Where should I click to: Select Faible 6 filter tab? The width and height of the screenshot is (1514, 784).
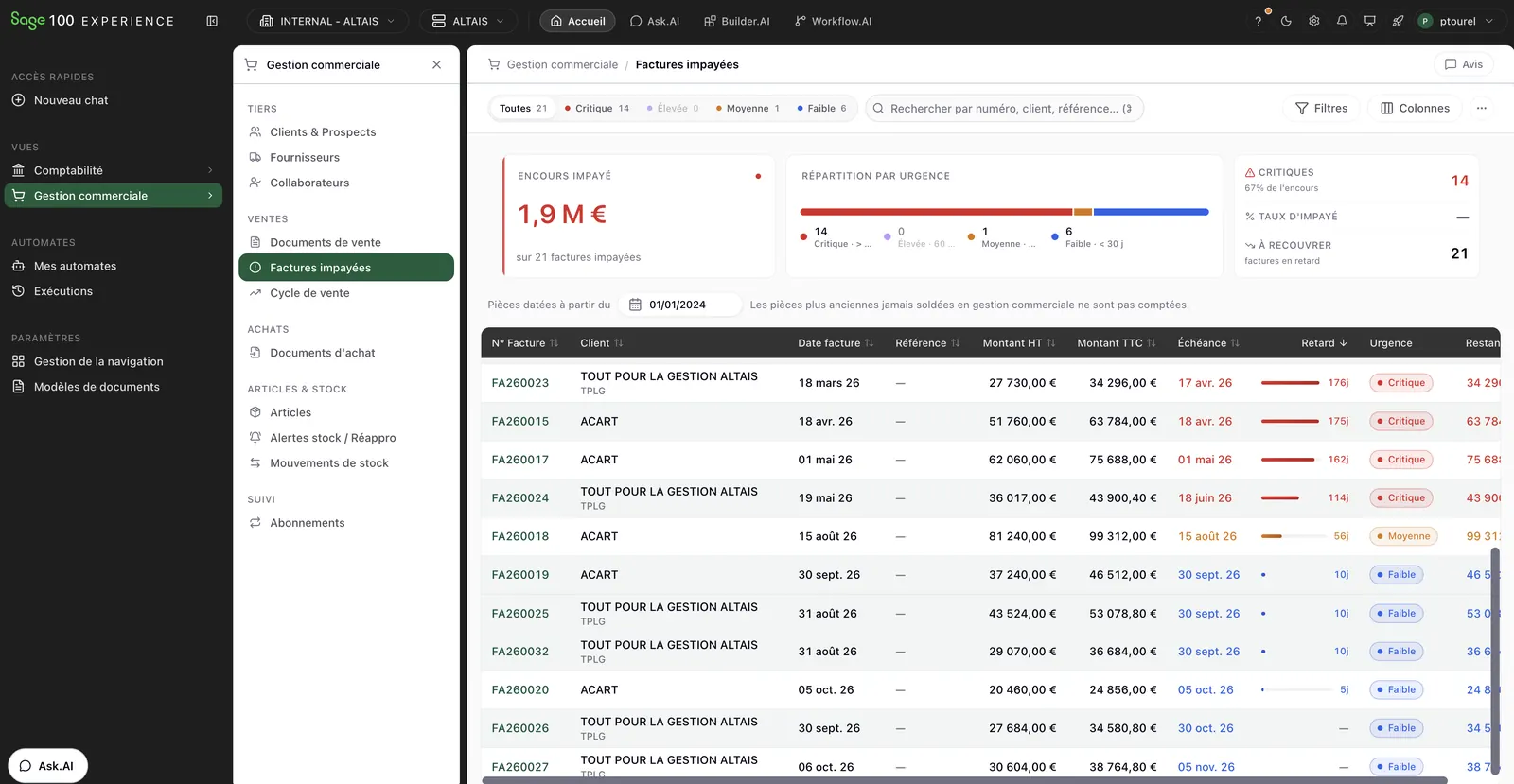[x=821, y=108]
